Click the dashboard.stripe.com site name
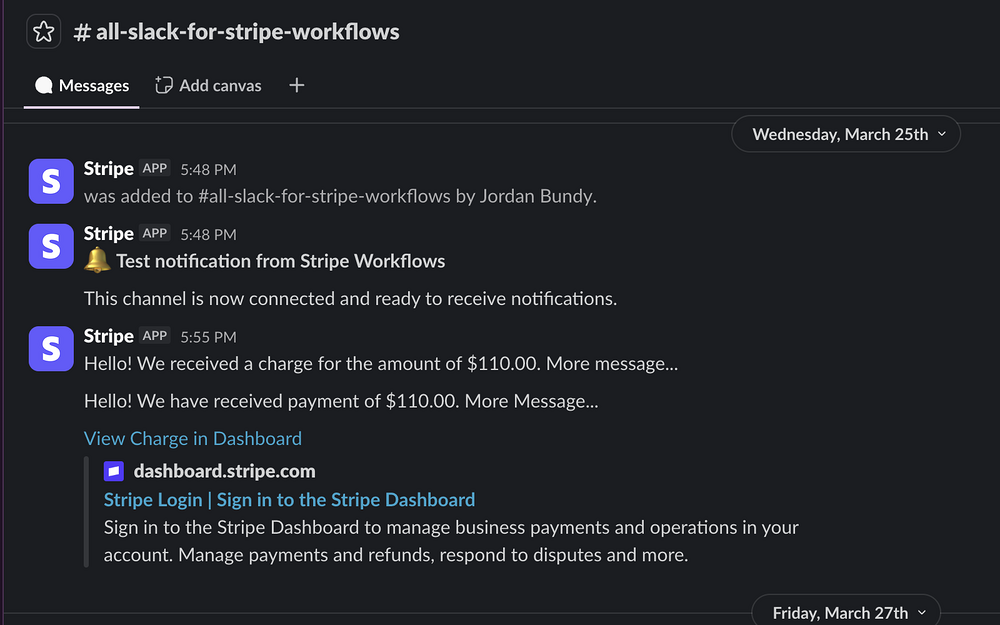This screenshot has height=625, width=1000. pyautogui.click(x=224, y=471)
